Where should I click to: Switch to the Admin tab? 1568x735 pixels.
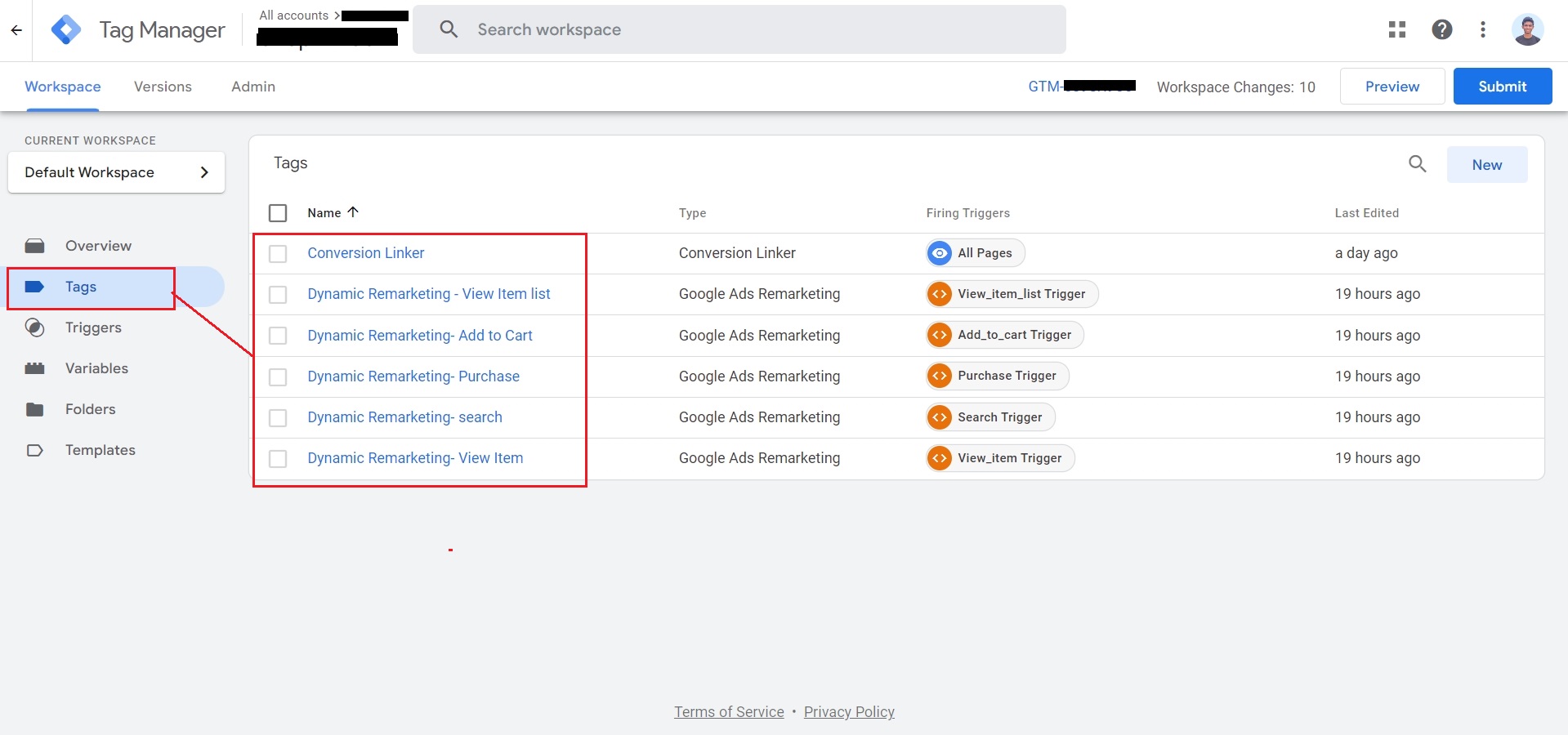click(x=253, y=87)
